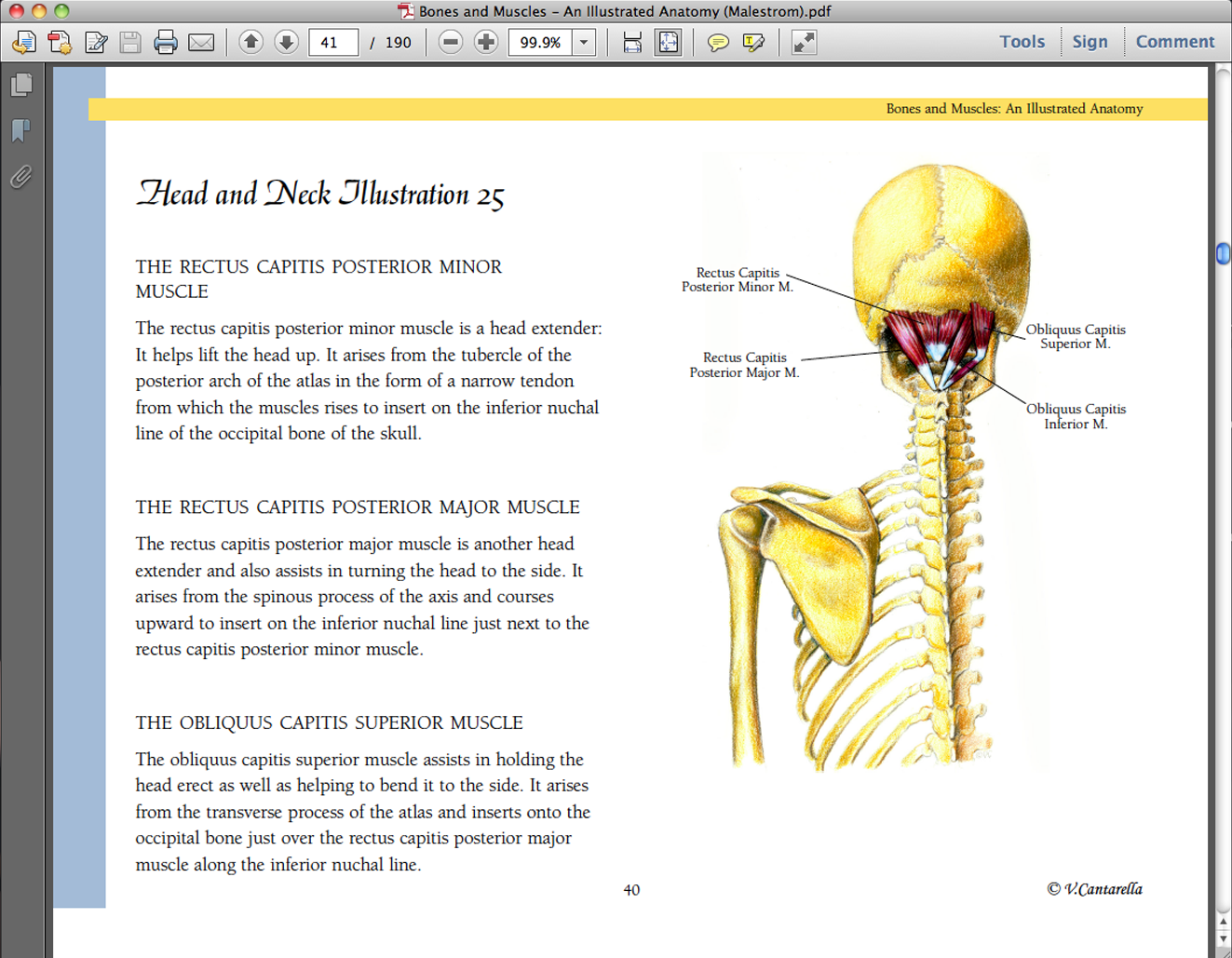The height and width of the screenshot is (958, 1232).
Task: Email the PDF using the envelope icon
Action: 202,42
